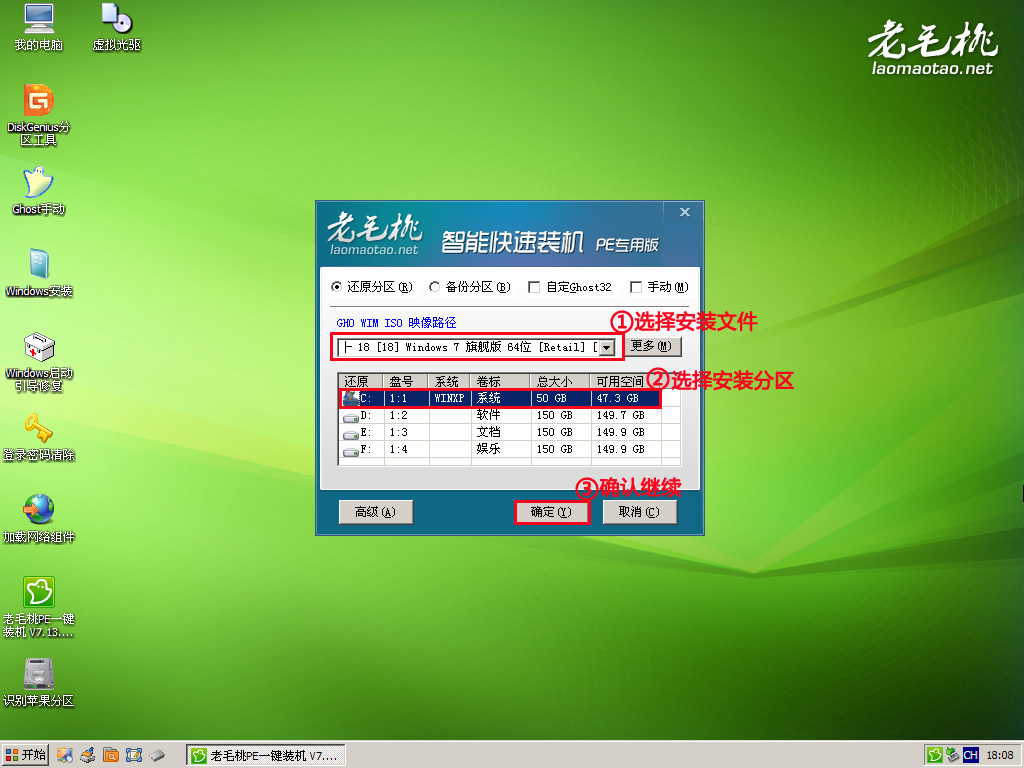Click the 还原 column header
The image size is (1024, 768).
(x=361, y=381)
